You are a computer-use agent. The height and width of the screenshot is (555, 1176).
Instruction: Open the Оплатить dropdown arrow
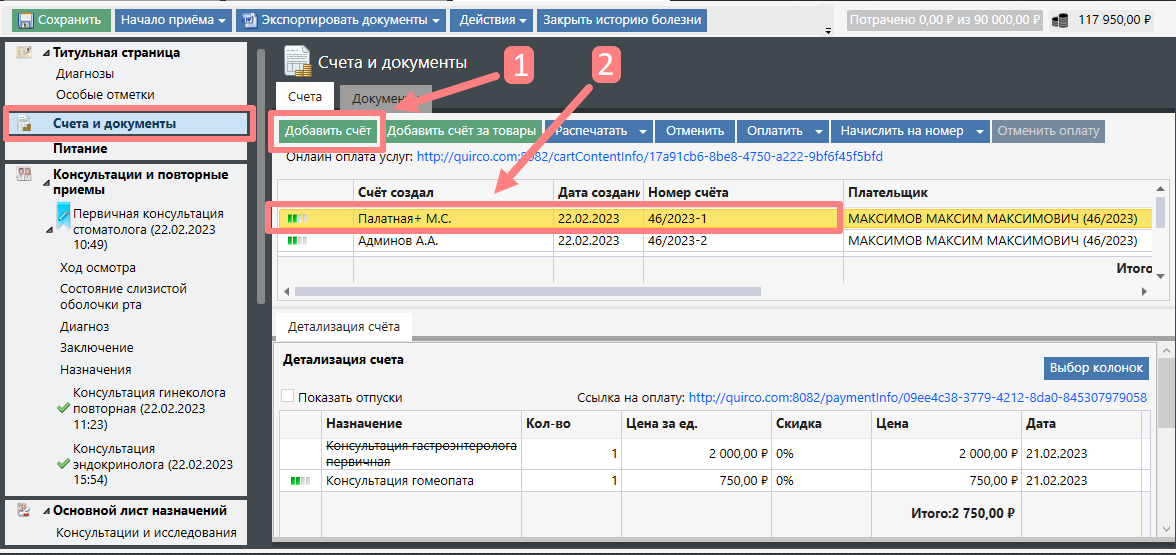[x=819, y=131]
